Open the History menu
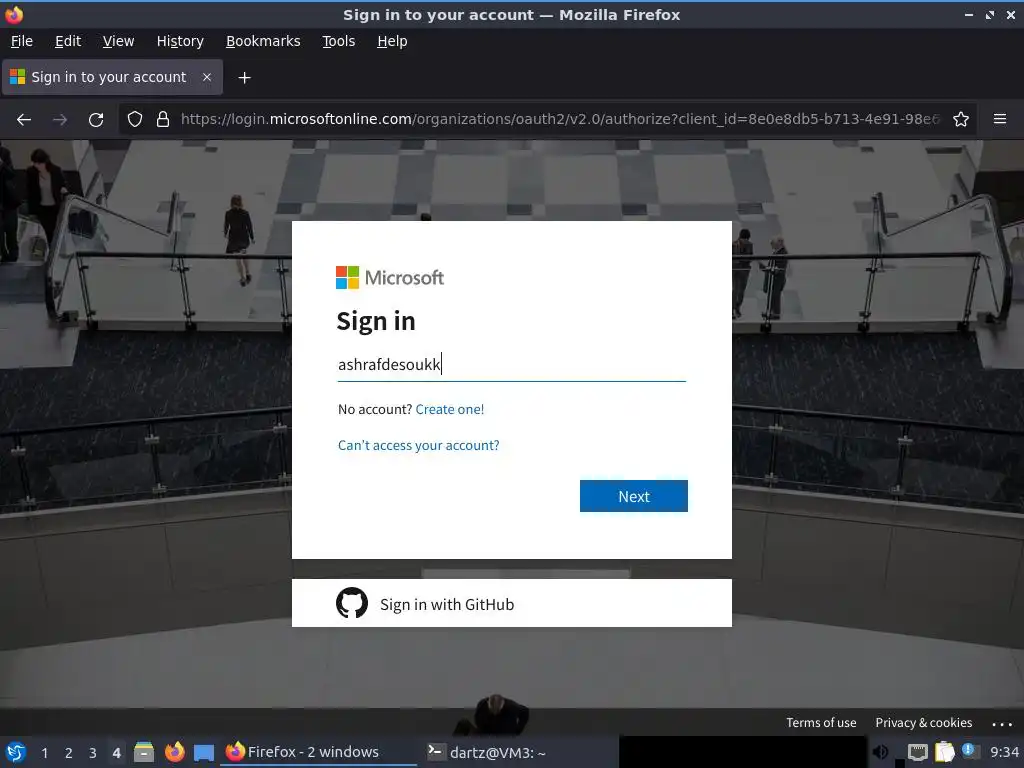This screenshot has height=768, width=1024. (x=180, y=41)
